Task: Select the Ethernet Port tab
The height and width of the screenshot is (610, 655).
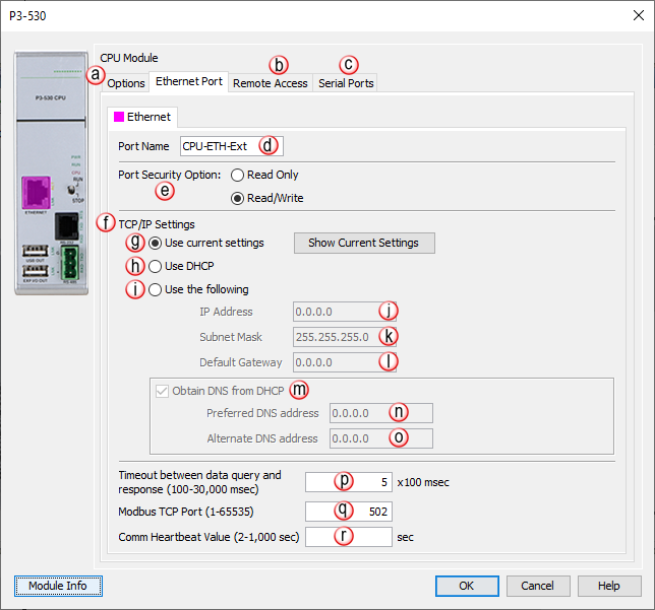Action: pyautogui.click(x=189, y=82)
